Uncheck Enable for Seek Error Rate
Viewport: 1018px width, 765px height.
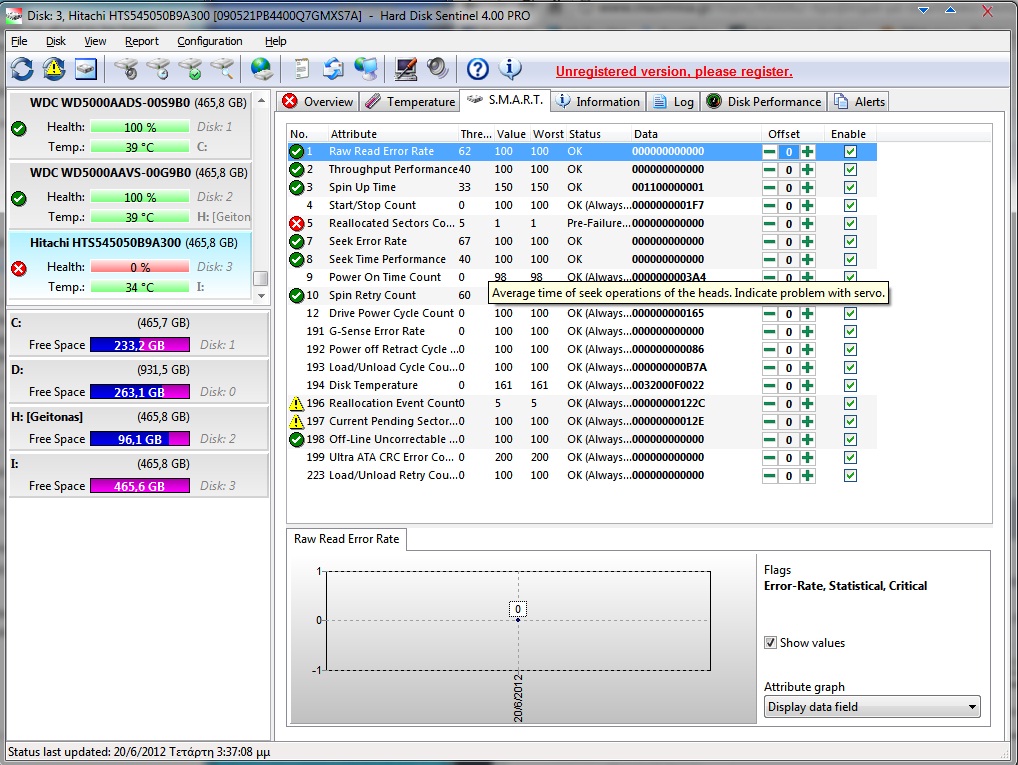850,242
